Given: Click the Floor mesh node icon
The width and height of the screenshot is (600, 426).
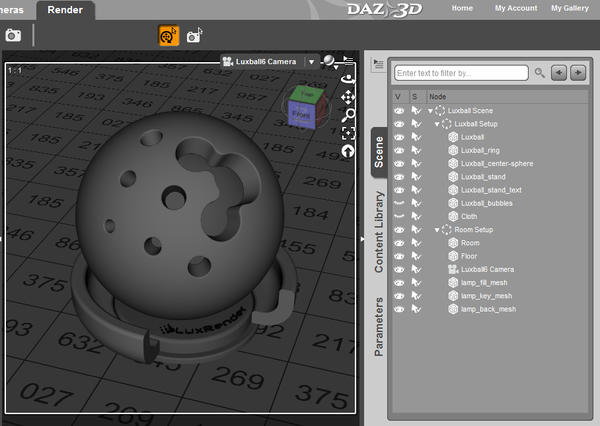Looking at the screenshot, I should 453,256.
